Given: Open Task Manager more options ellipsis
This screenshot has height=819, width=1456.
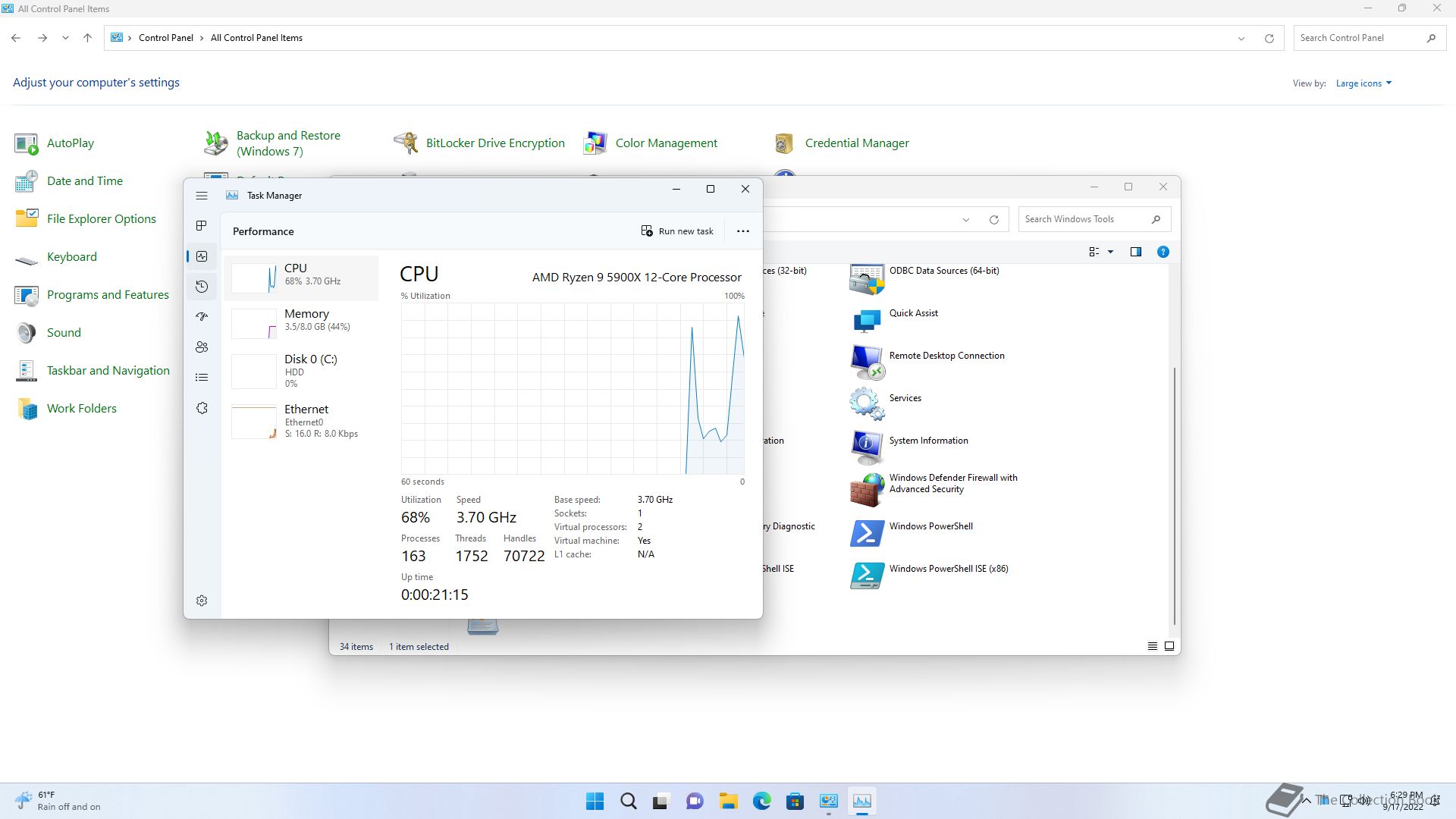Looking at the screenshot, I should click(743, 231).
